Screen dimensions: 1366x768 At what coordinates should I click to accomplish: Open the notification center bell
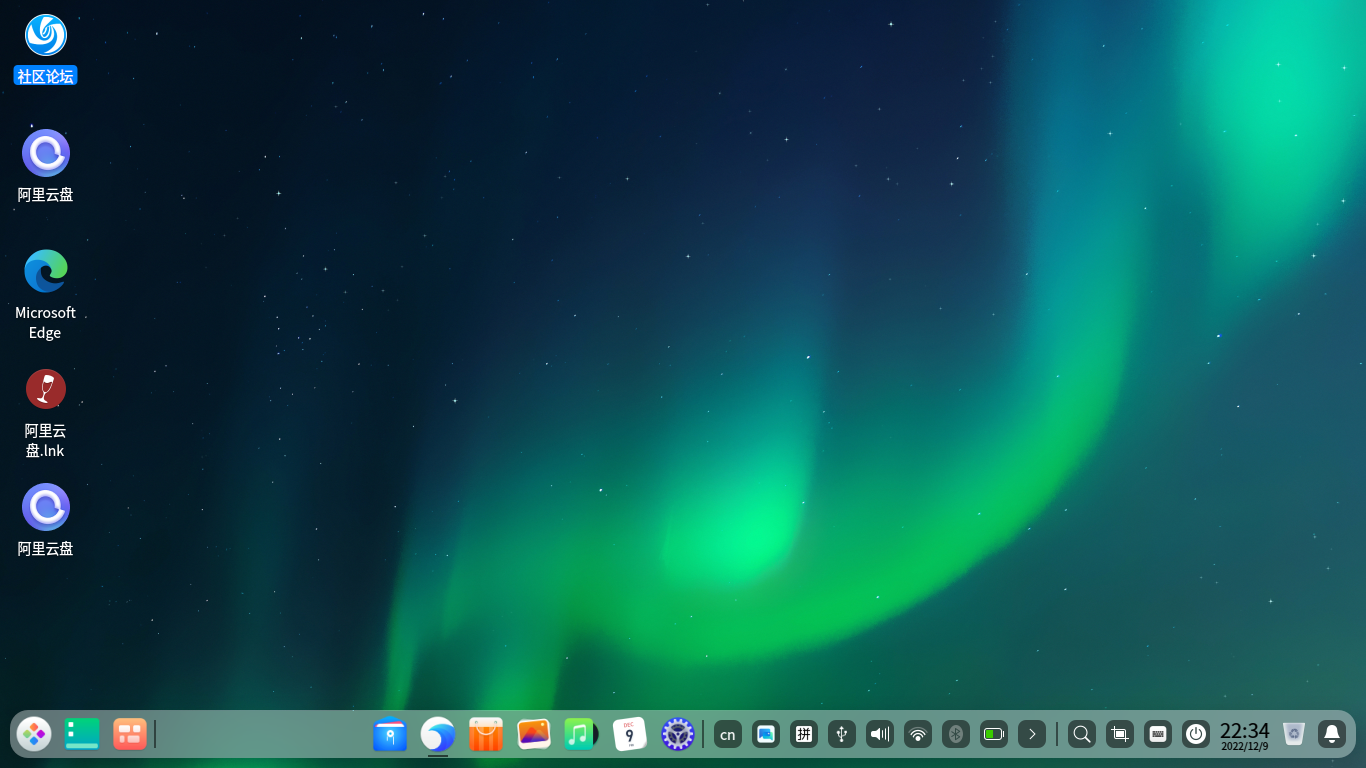click(1333, 734)
